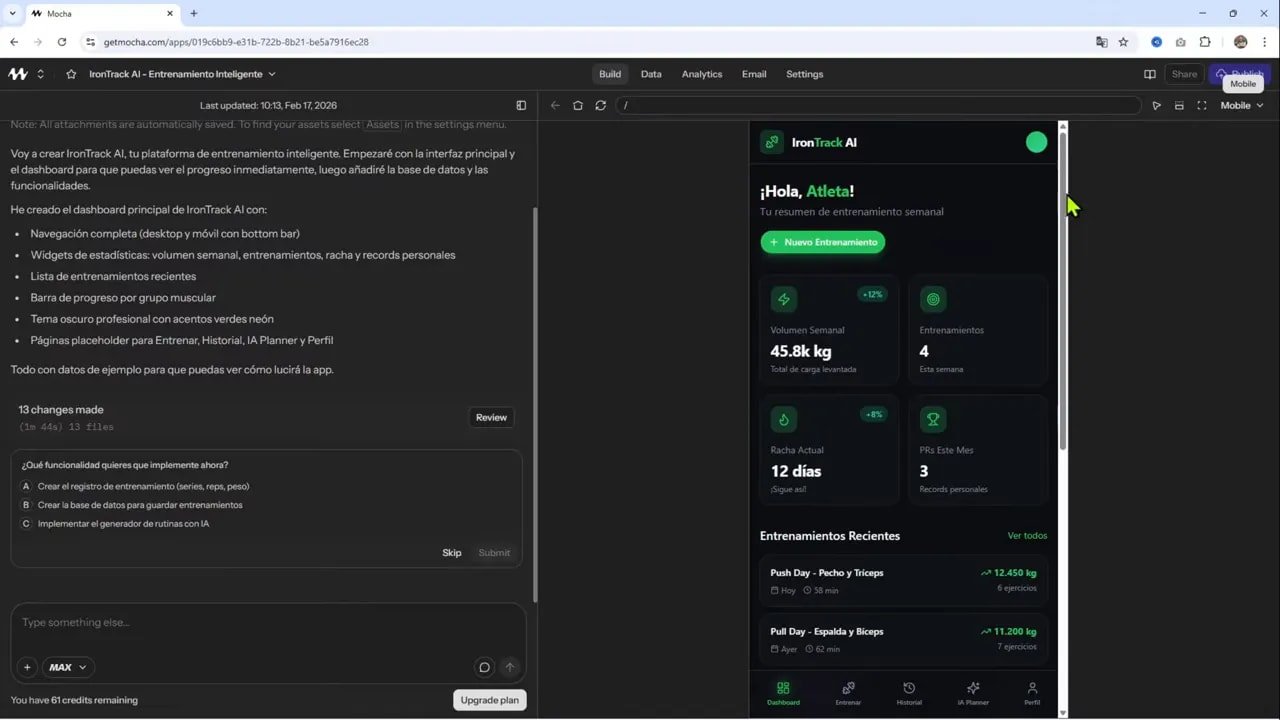Click the IronTrack AI dumbbell logo

[771, 142]
